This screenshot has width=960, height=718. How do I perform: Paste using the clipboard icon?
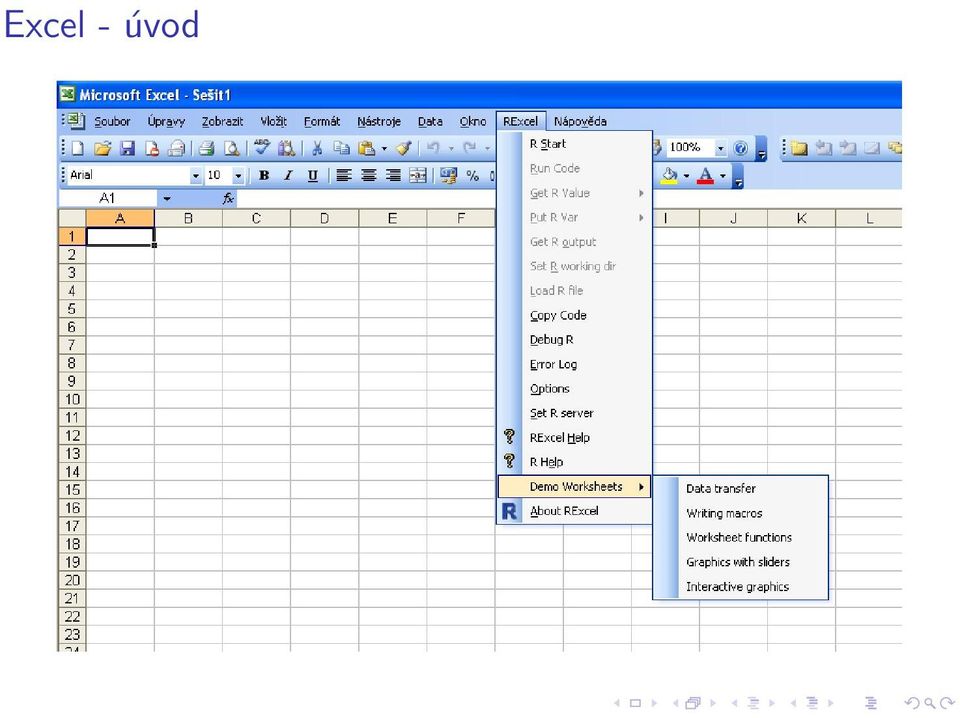367,148
